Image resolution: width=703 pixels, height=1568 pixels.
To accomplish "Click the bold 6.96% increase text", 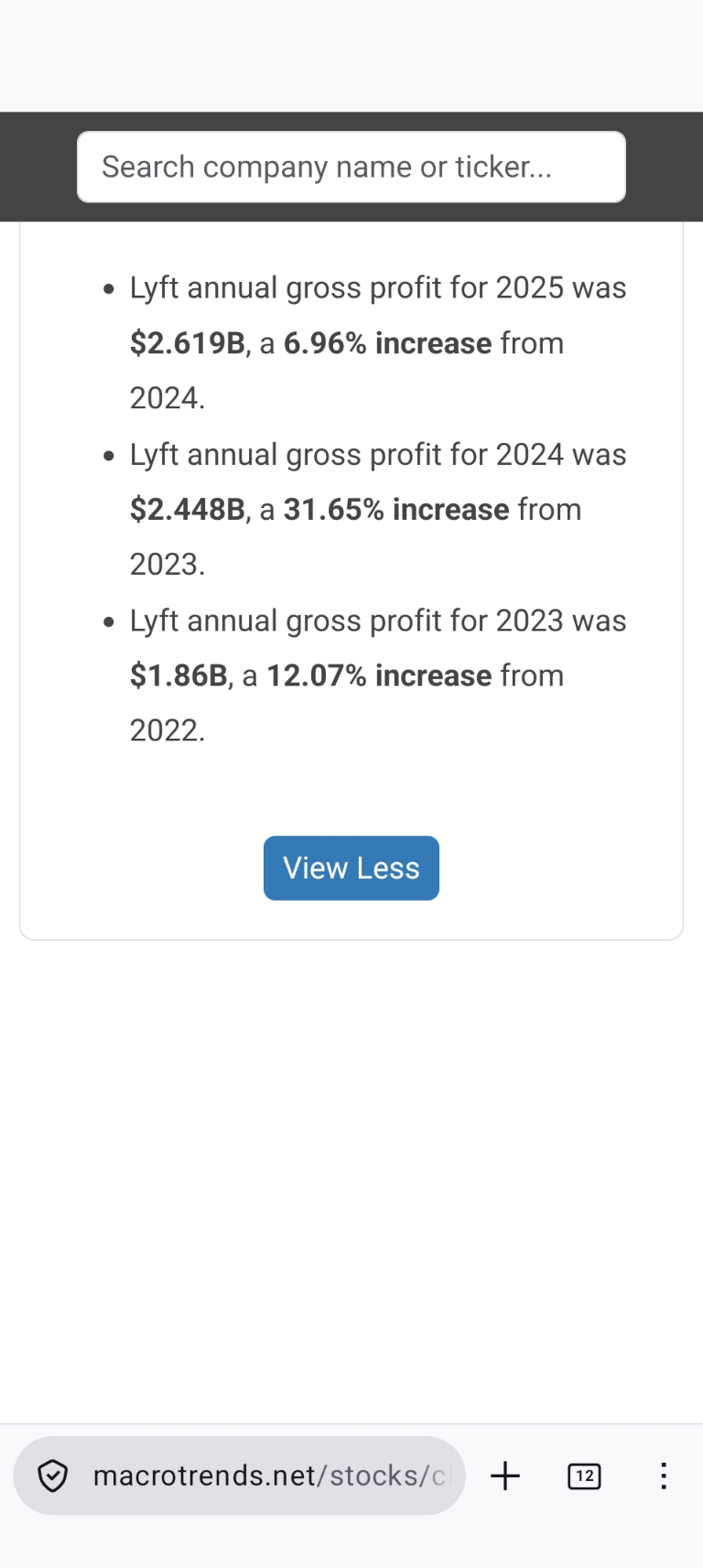I will [388, 343].
